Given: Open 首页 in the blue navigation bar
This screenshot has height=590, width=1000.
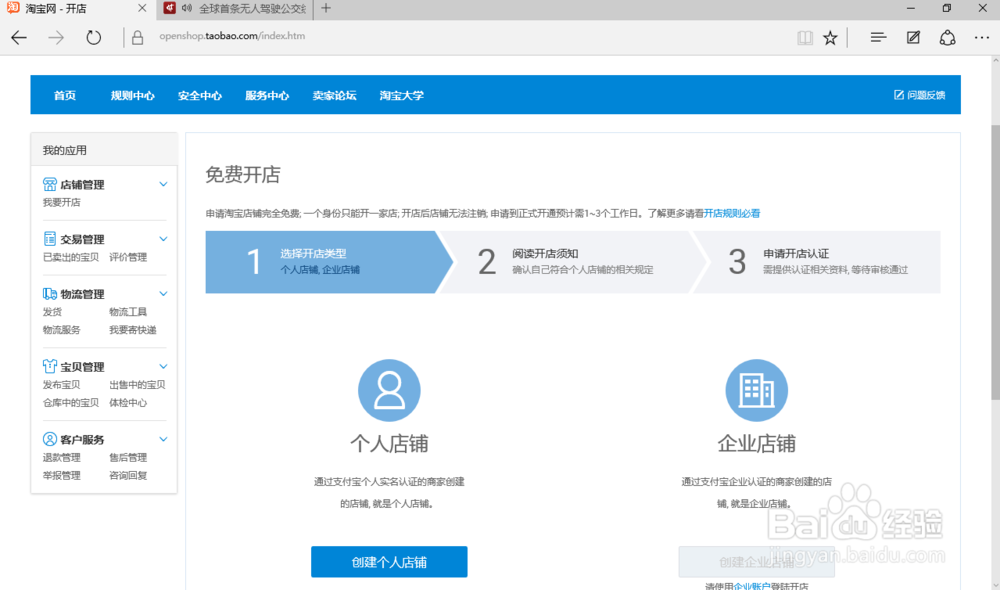Looking at the screenshot, I should click(x=64, y=96).
